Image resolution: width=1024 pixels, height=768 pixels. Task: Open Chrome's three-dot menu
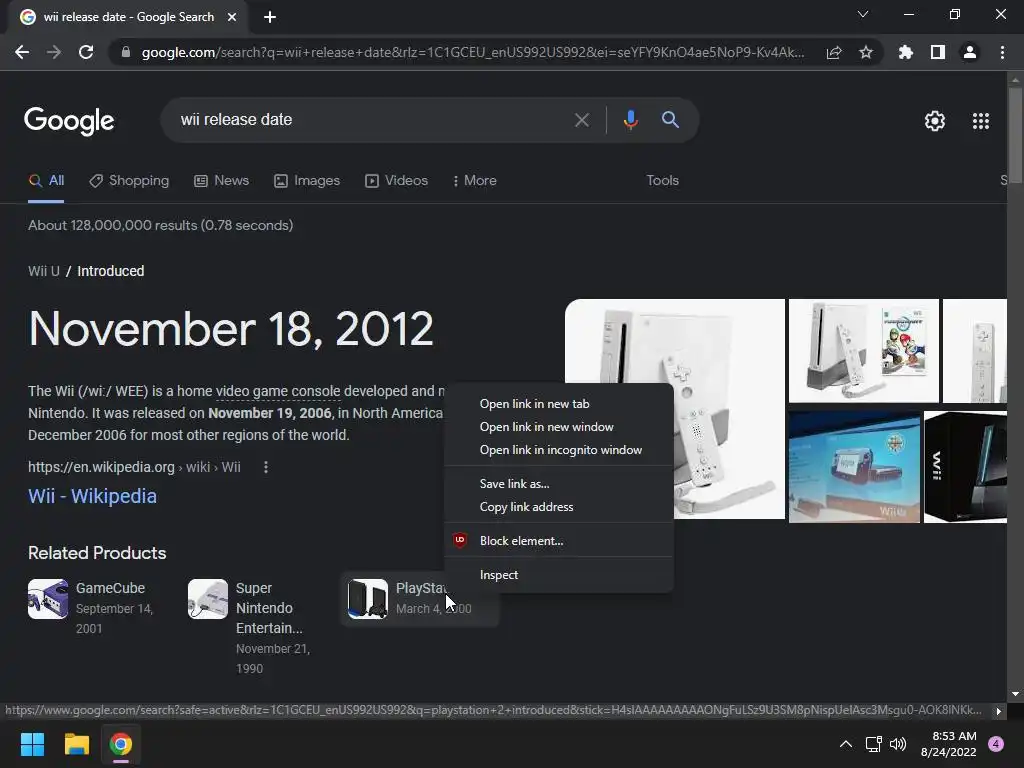[x=1002, y=52]
